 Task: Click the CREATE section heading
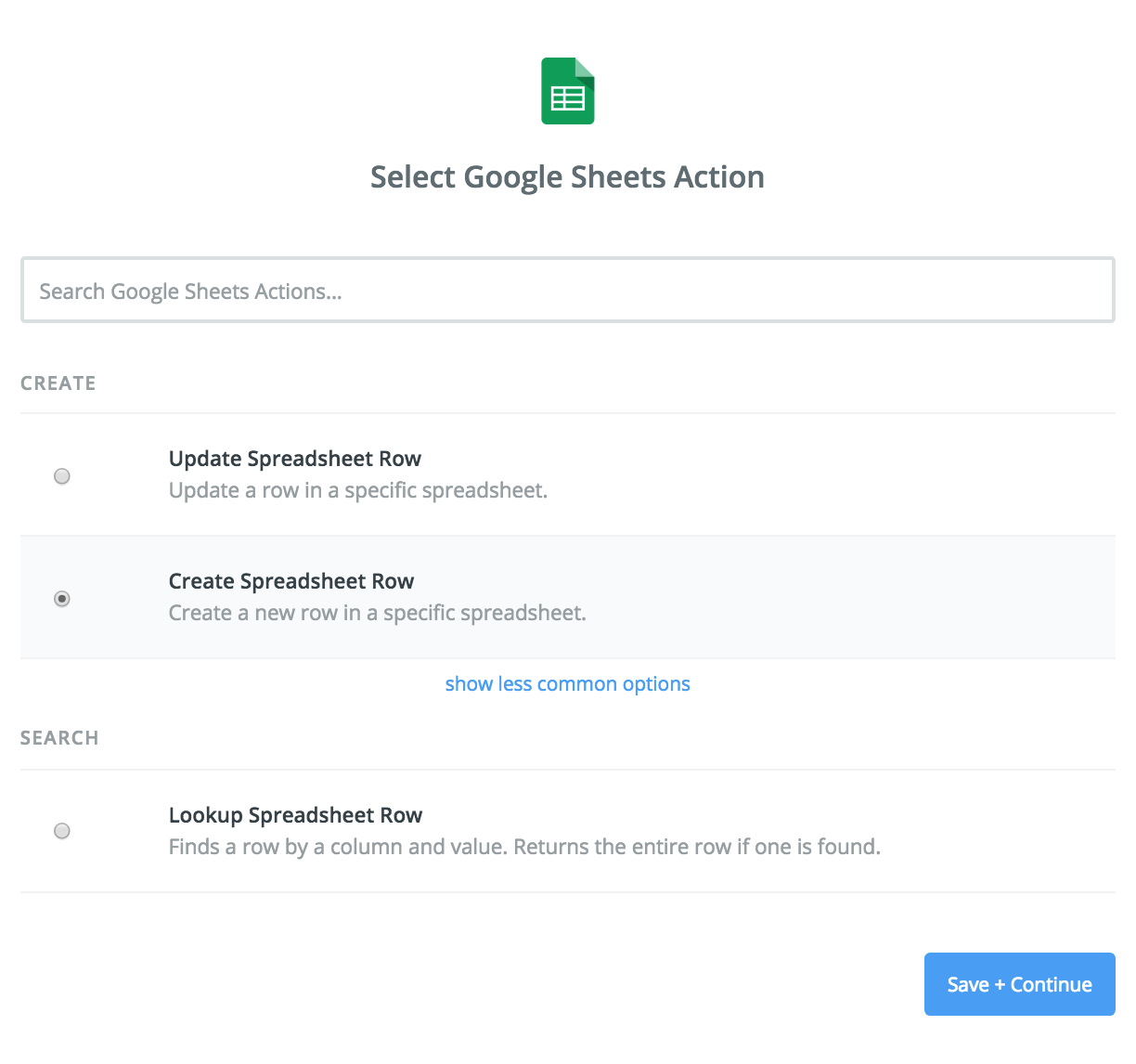click(x=58, y=383)
